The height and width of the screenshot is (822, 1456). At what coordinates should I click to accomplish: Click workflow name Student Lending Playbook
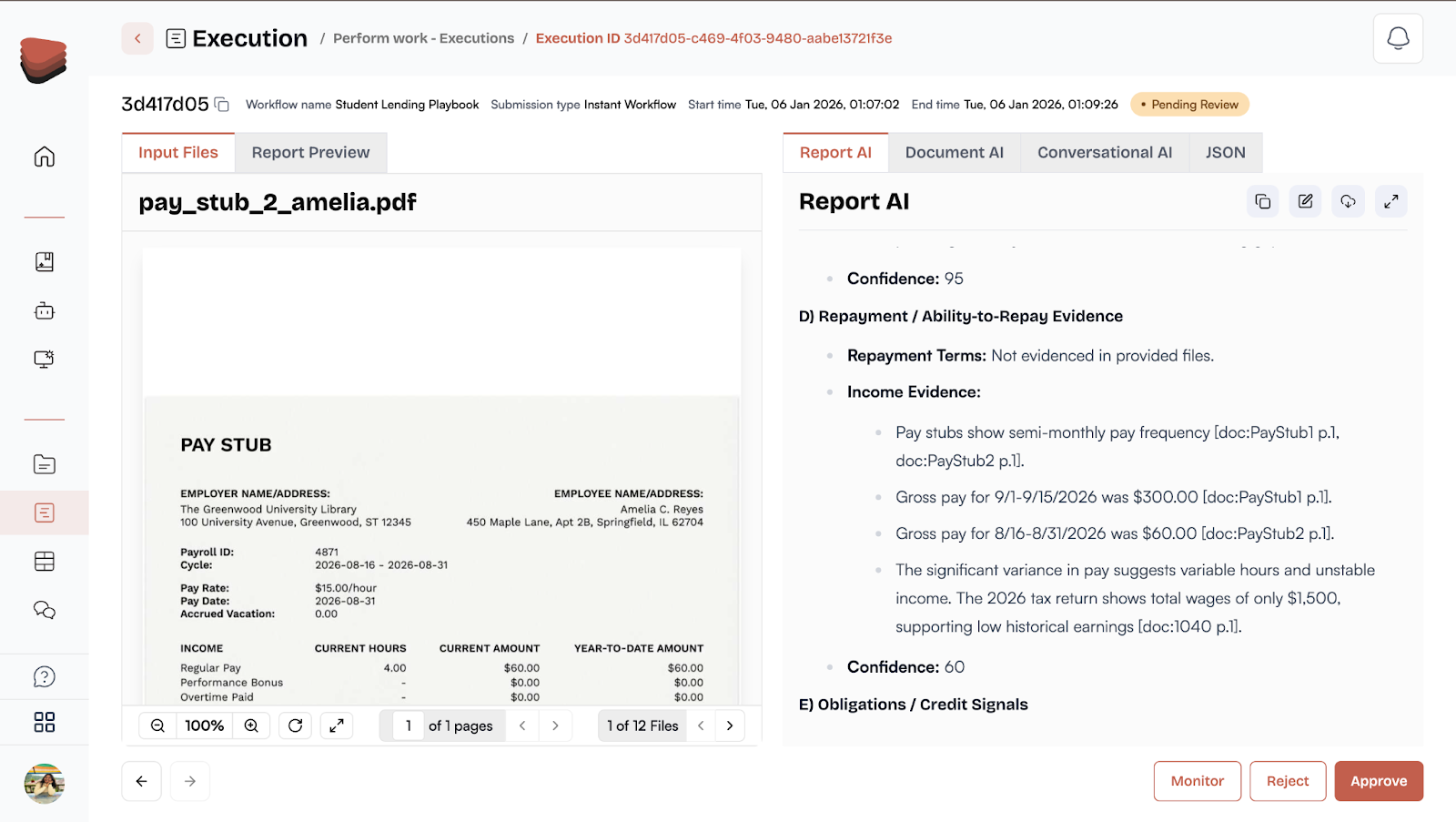pyautogui.click(x=407, y=105)
